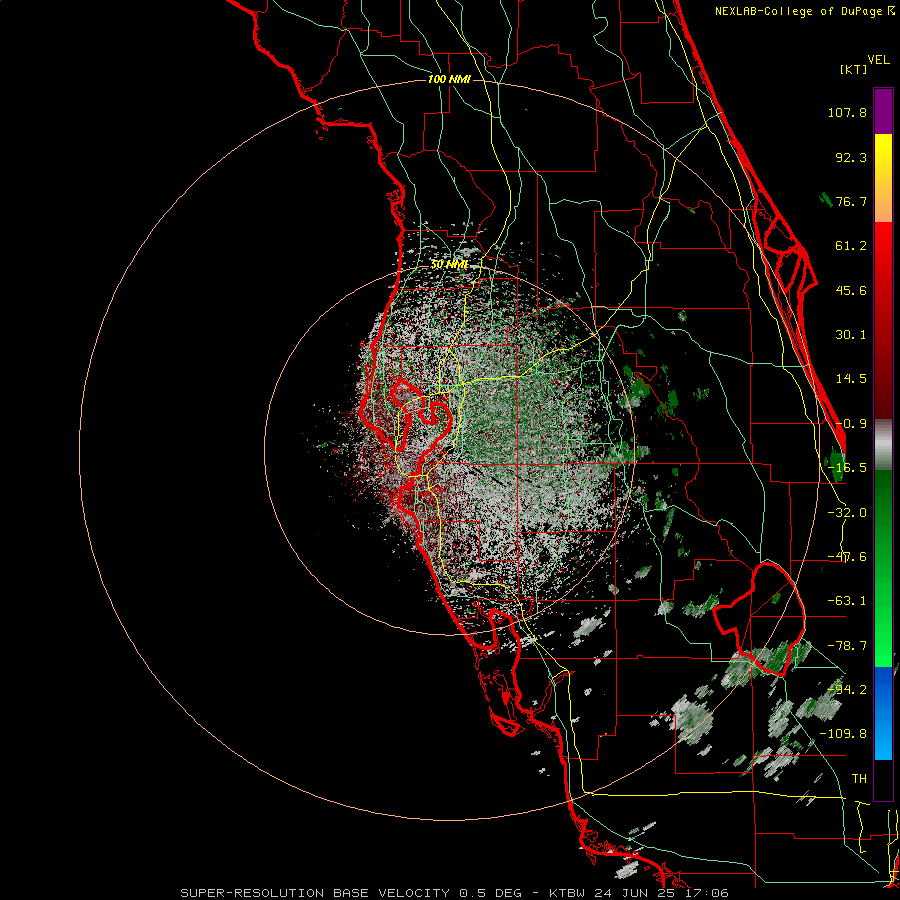Click the -94.2 scale value
900x900 pixels.
coord(847,689)
